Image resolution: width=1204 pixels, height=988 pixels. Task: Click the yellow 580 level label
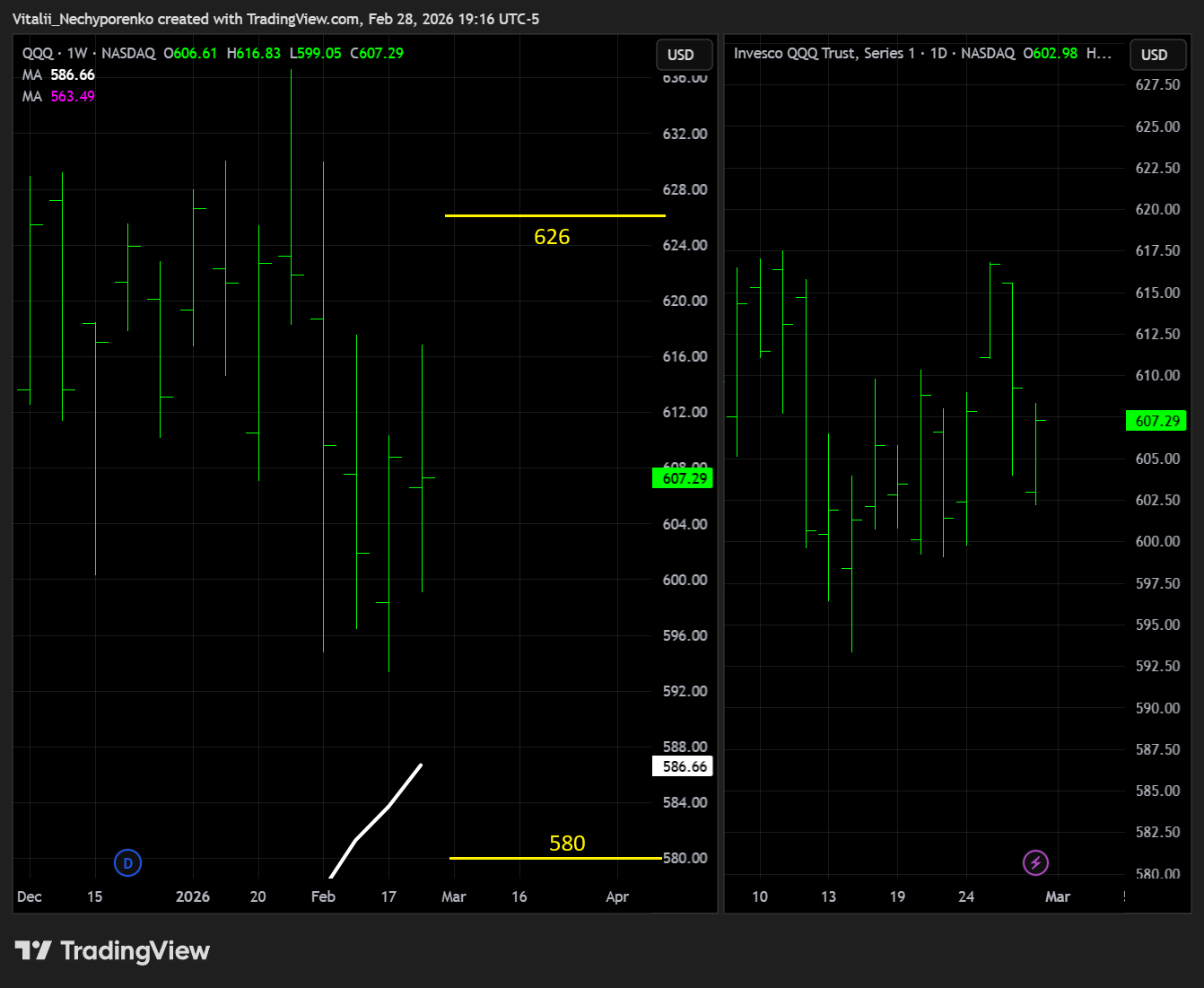pos(567,844)
